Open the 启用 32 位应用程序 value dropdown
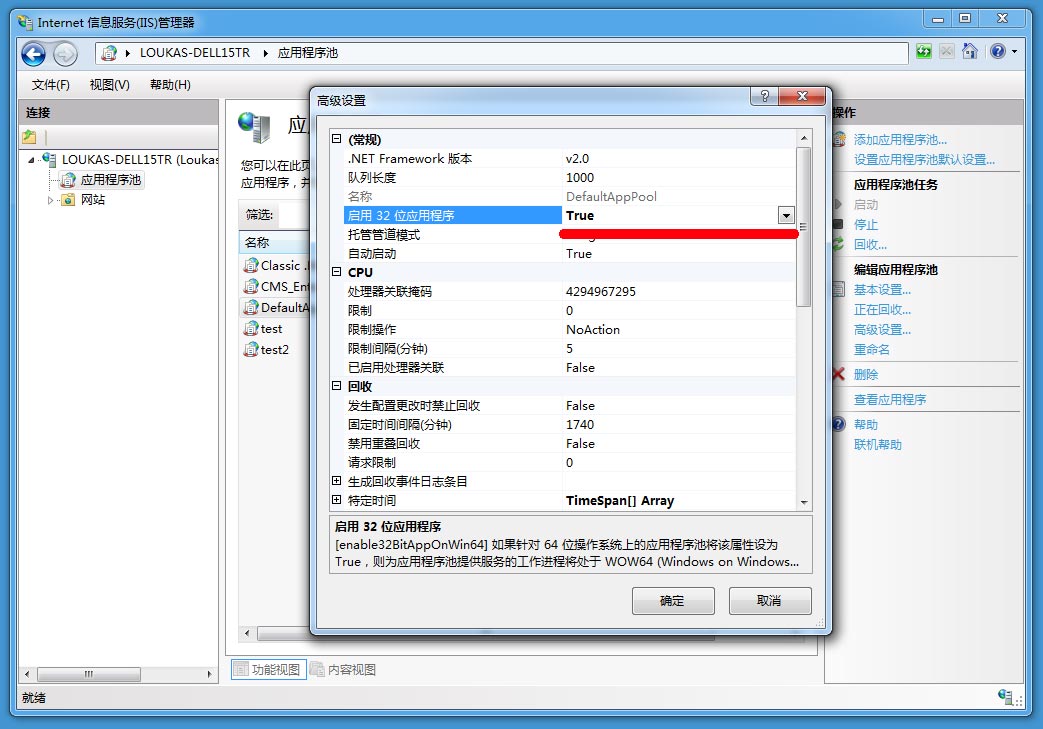 click(786, 216)
